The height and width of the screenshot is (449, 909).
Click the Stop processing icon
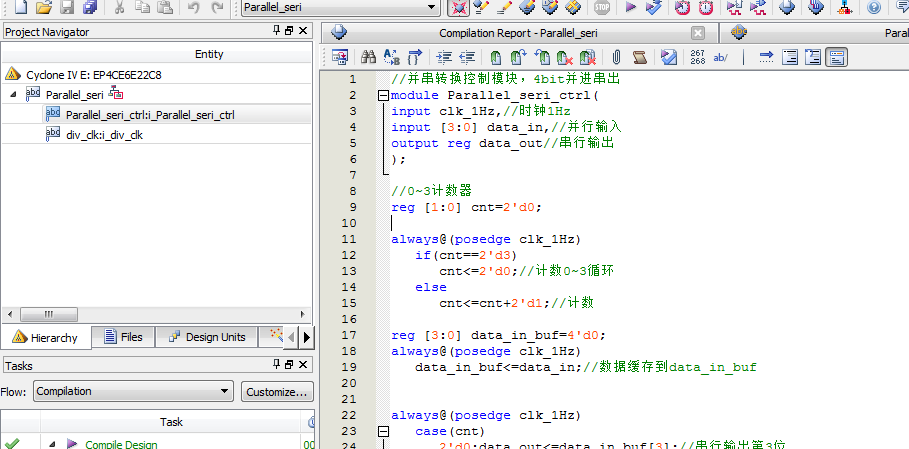tap(601, 8)
